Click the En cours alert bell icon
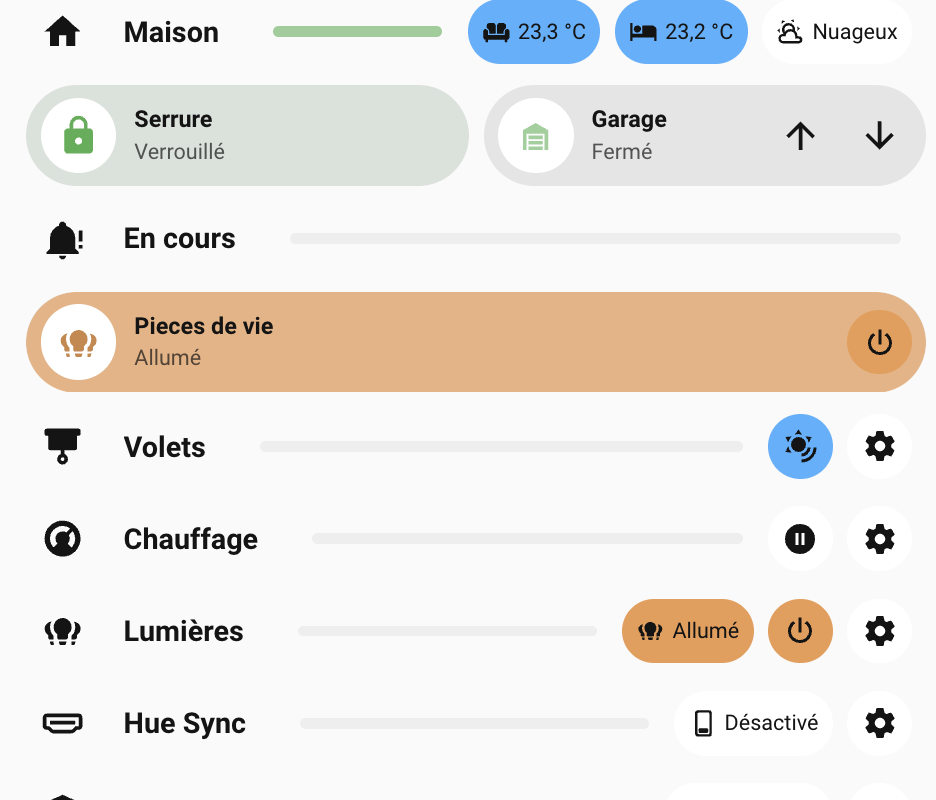 (64, 239)
